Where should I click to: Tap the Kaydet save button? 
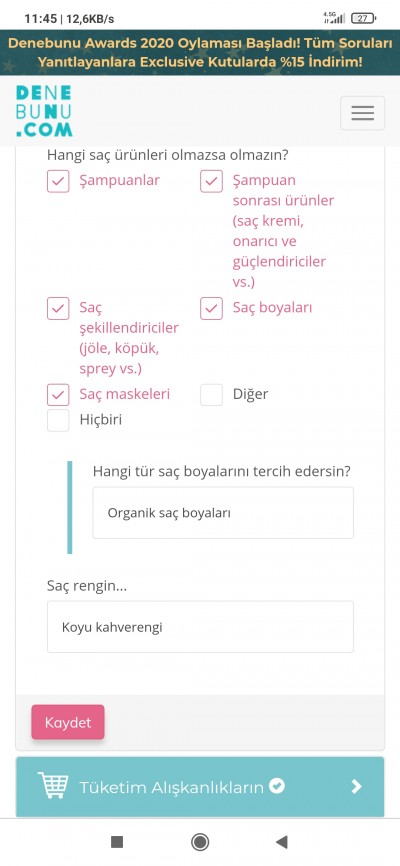pyautogui.click(x=67, y=722)
